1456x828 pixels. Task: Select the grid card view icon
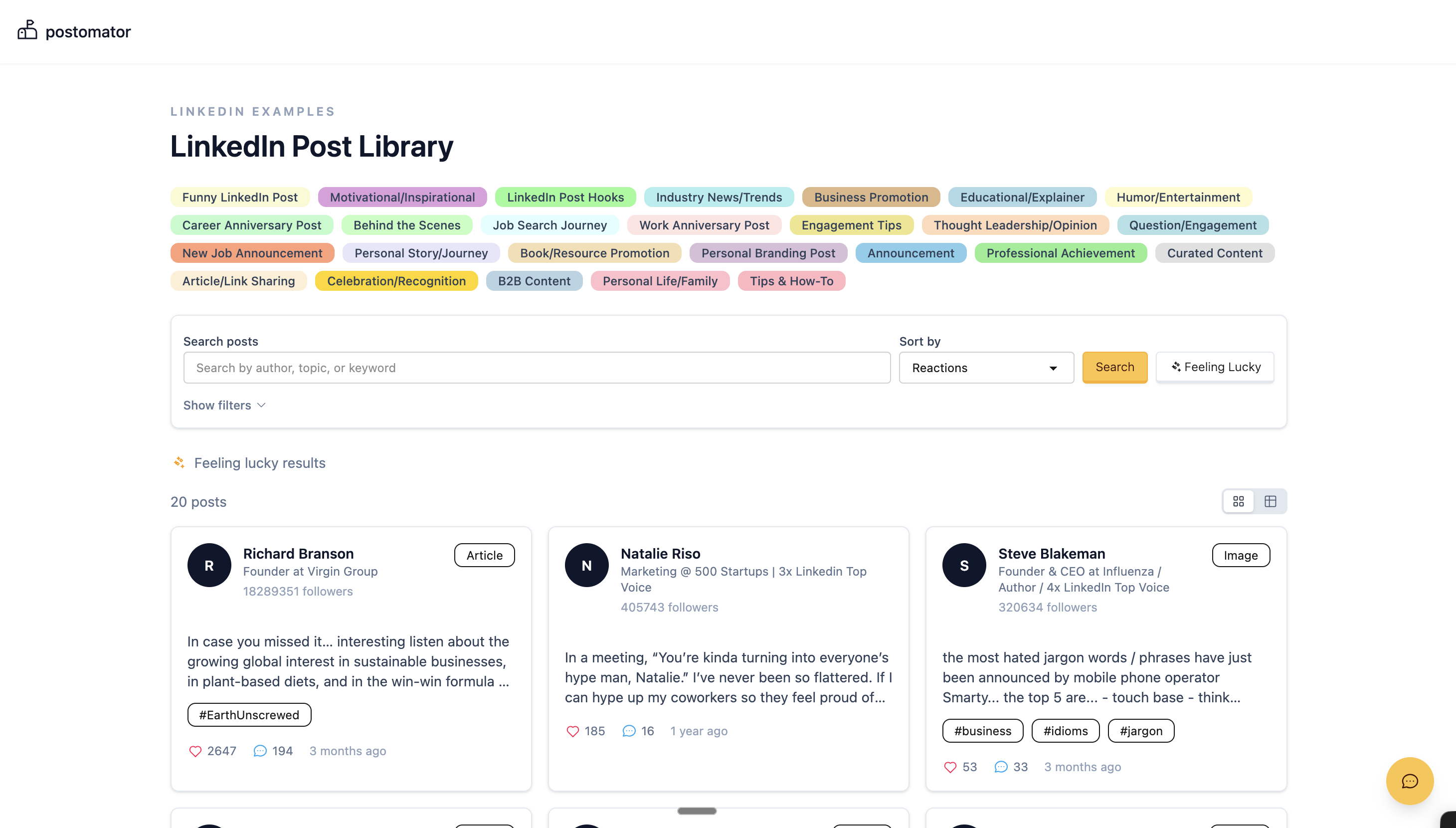(x=1239, y=501)
